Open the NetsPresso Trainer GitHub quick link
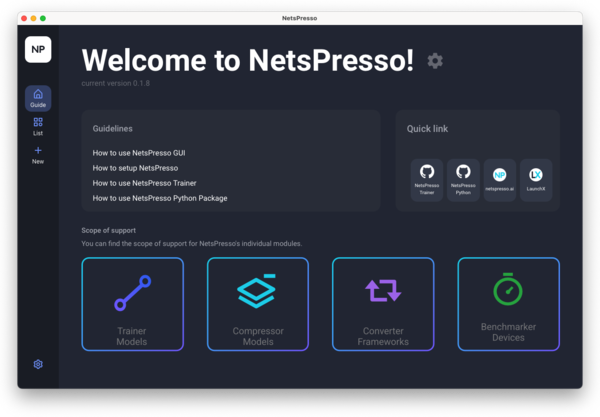This screenshot has width=600, height=417. [427, 180]
